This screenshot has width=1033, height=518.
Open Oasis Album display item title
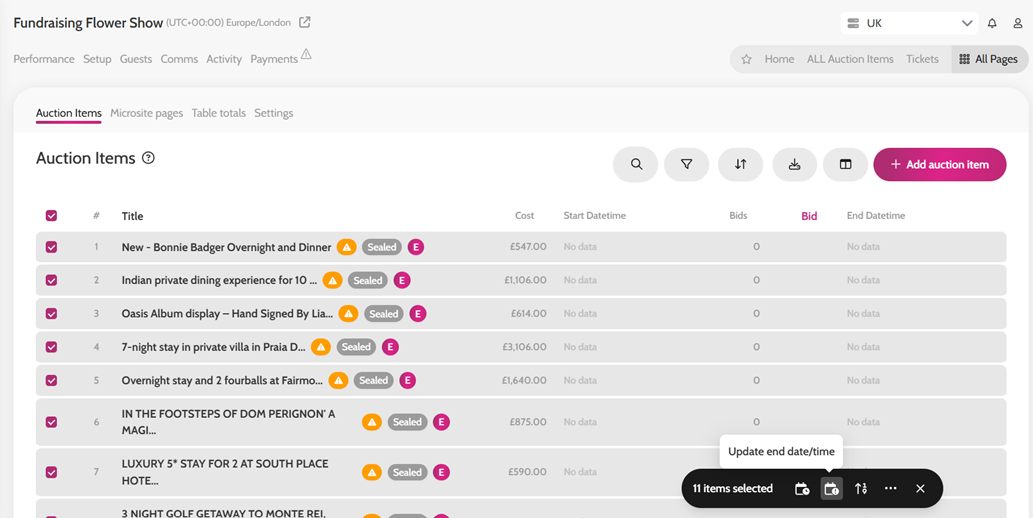click(227, 314)
